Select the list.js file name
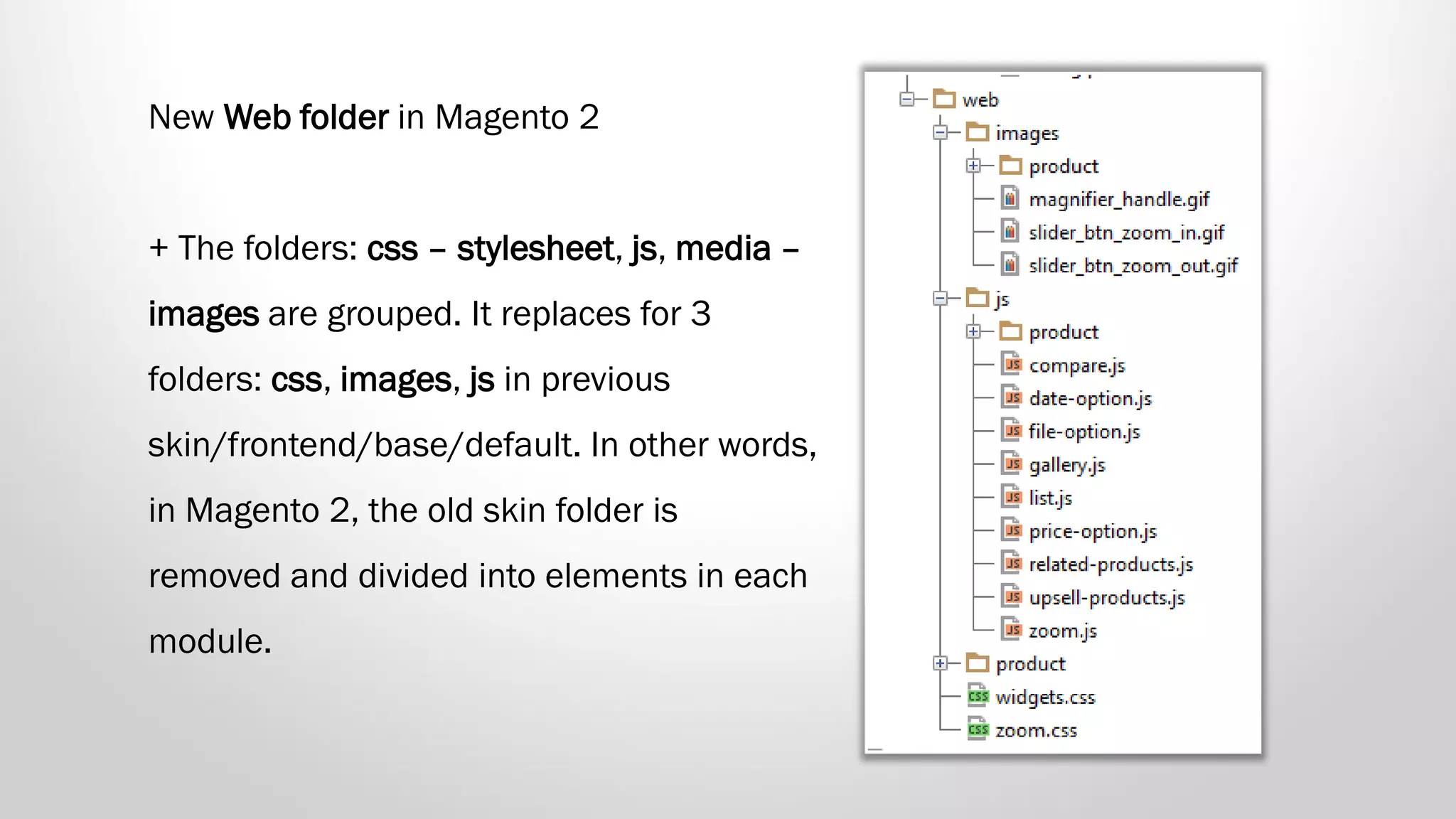The width and height of the screenshot is (1456, 819). (x=1051, y=498)
